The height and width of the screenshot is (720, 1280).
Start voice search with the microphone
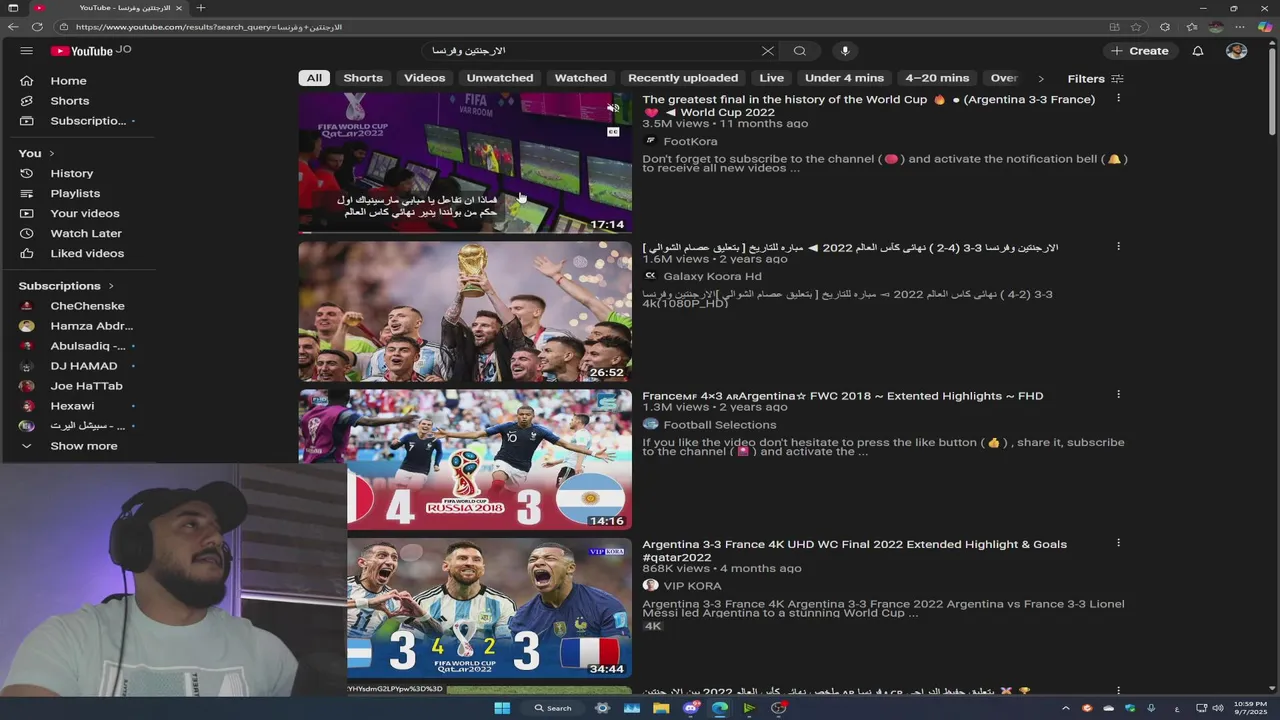click(845, 51)
